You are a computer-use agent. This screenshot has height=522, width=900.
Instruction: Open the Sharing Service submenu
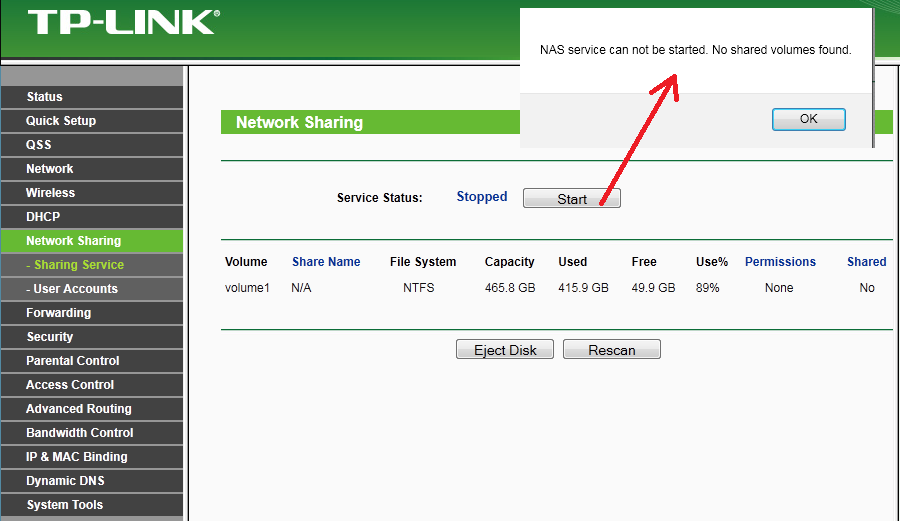pos(92,265)
